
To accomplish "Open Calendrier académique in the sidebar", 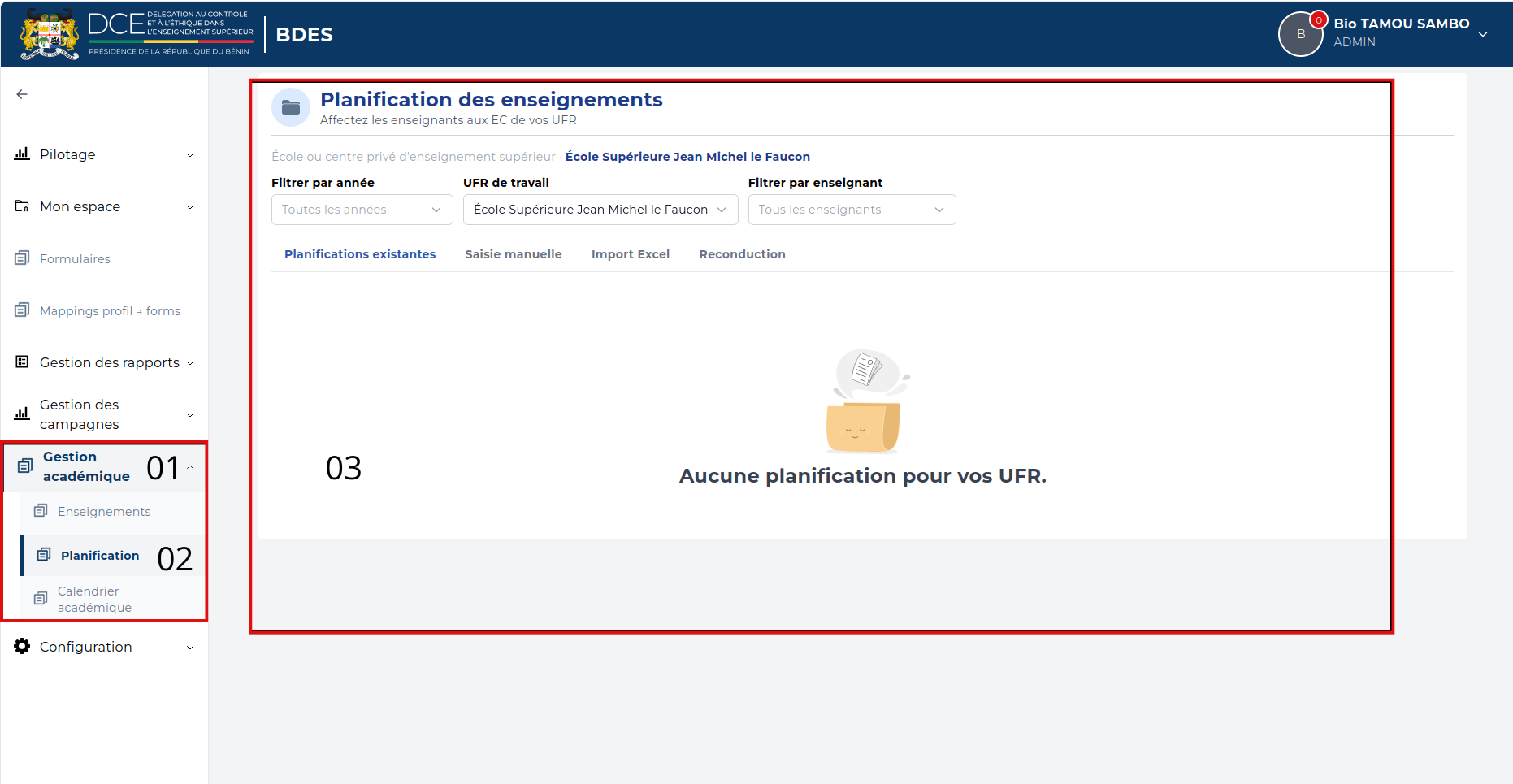I will 94,599.
